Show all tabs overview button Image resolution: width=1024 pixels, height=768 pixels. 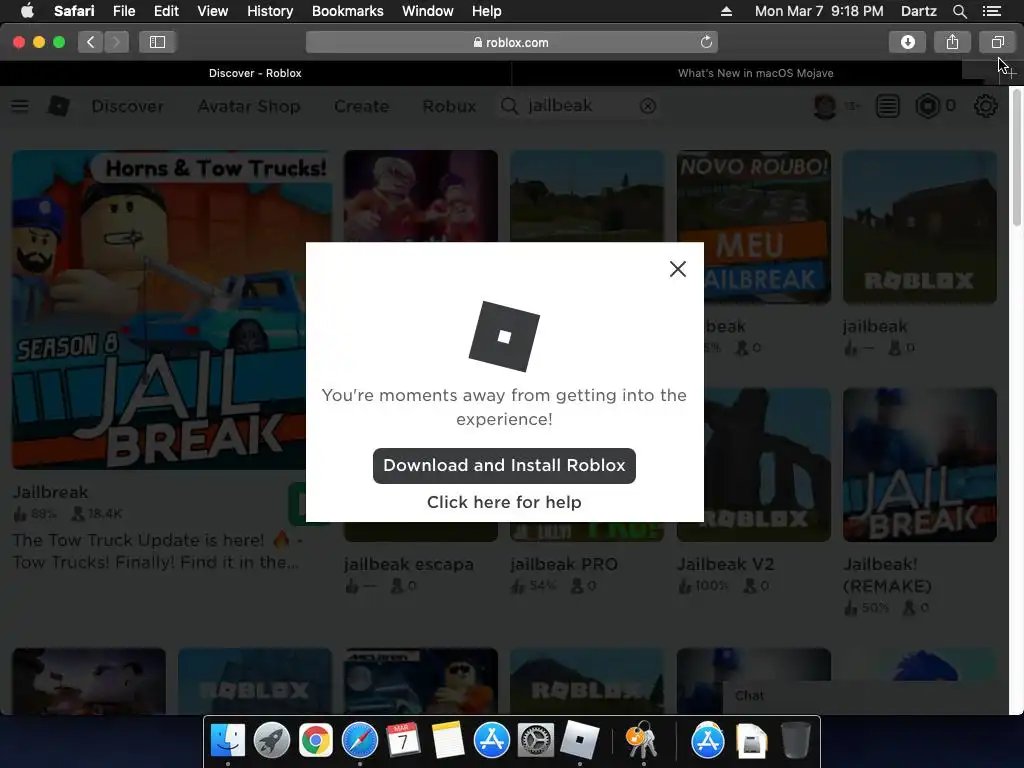[997, 42]
